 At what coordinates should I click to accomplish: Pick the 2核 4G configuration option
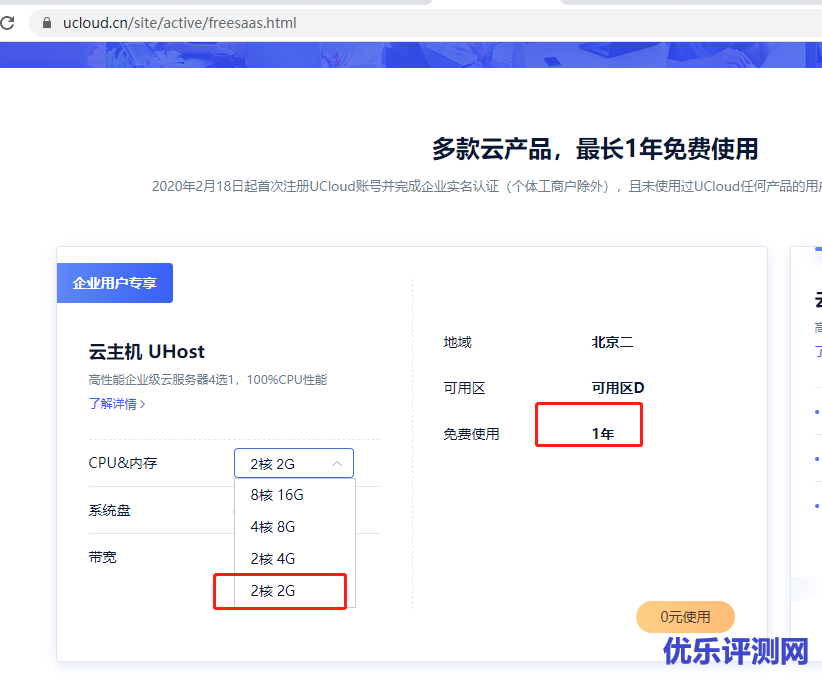[273, 559]
